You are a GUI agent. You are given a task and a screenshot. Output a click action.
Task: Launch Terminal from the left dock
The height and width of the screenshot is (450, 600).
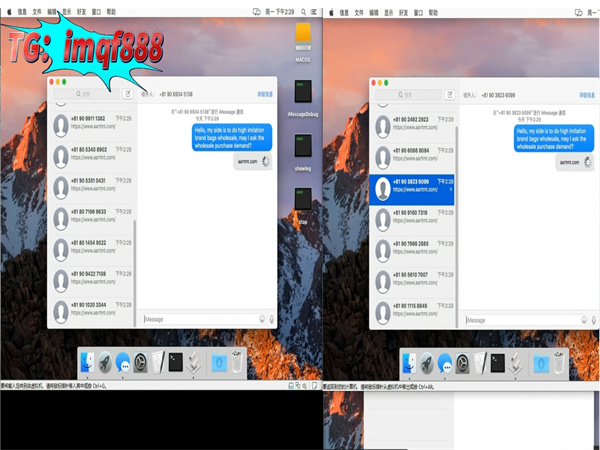176,362
